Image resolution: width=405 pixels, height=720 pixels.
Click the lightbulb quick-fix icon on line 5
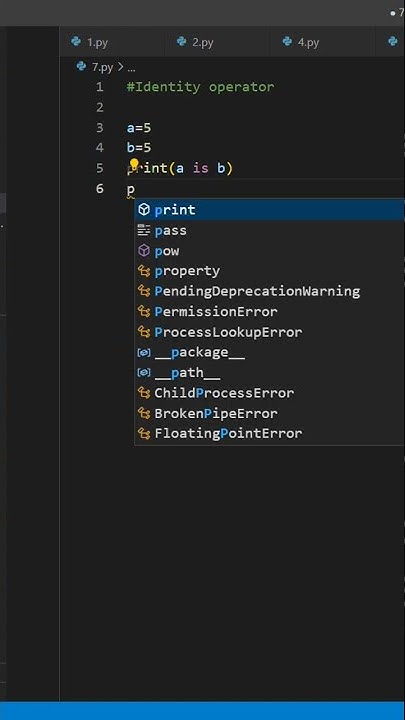(x=134, y=164)
